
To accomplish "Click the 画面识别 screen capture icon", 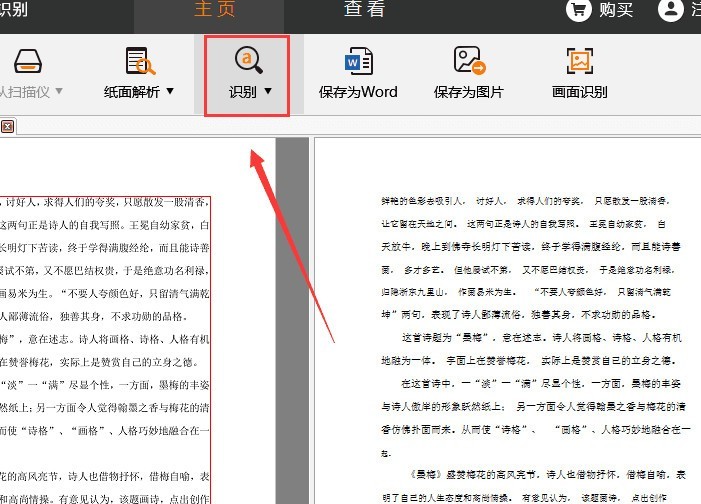I will coord(580,61).
